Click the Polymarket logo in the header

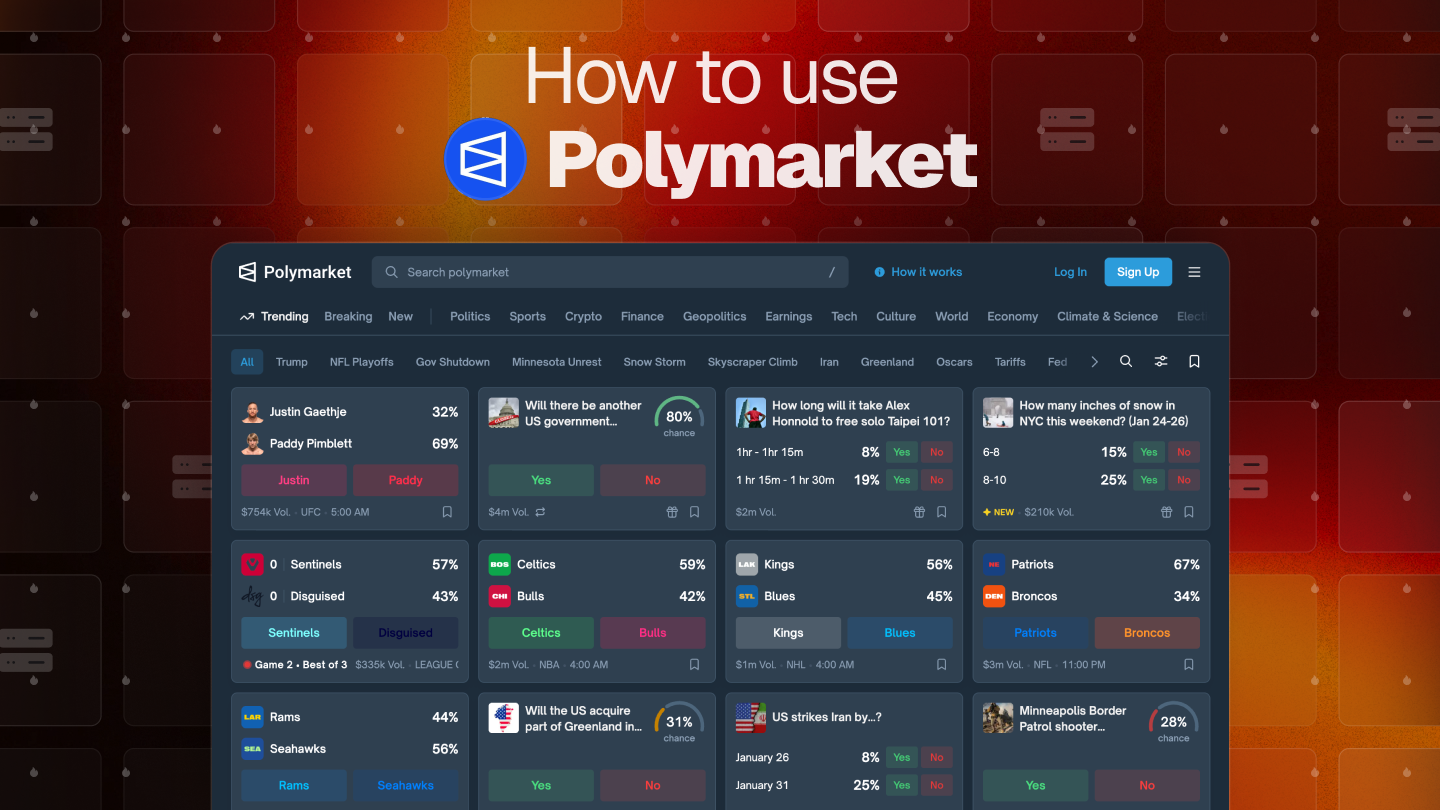[x=294, y=271]
